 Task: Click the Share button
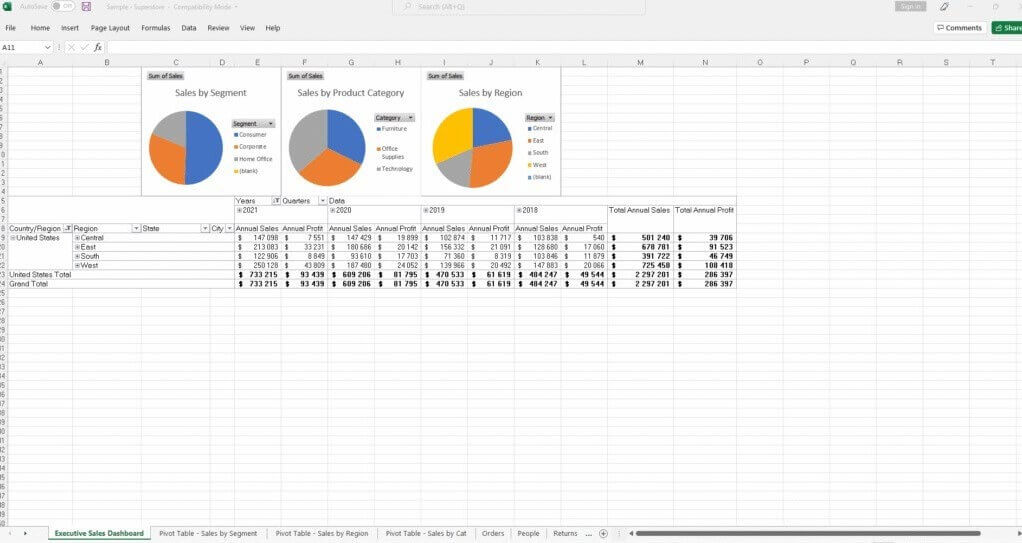point(1007,28)
